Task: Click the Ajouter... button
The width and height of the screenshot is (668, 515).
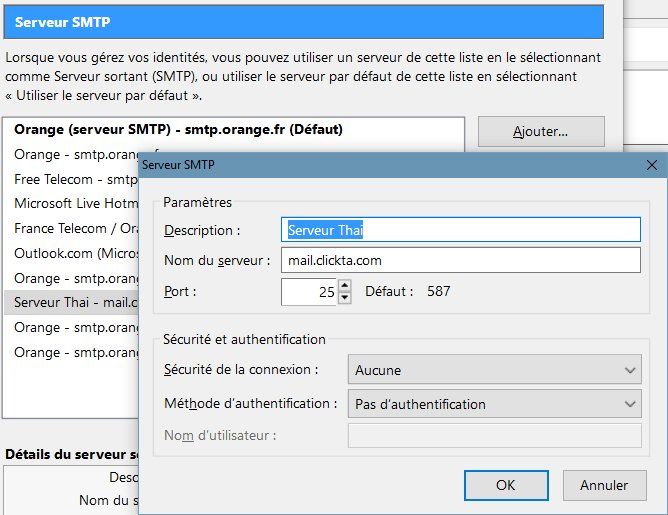Action: click(541, 131)
